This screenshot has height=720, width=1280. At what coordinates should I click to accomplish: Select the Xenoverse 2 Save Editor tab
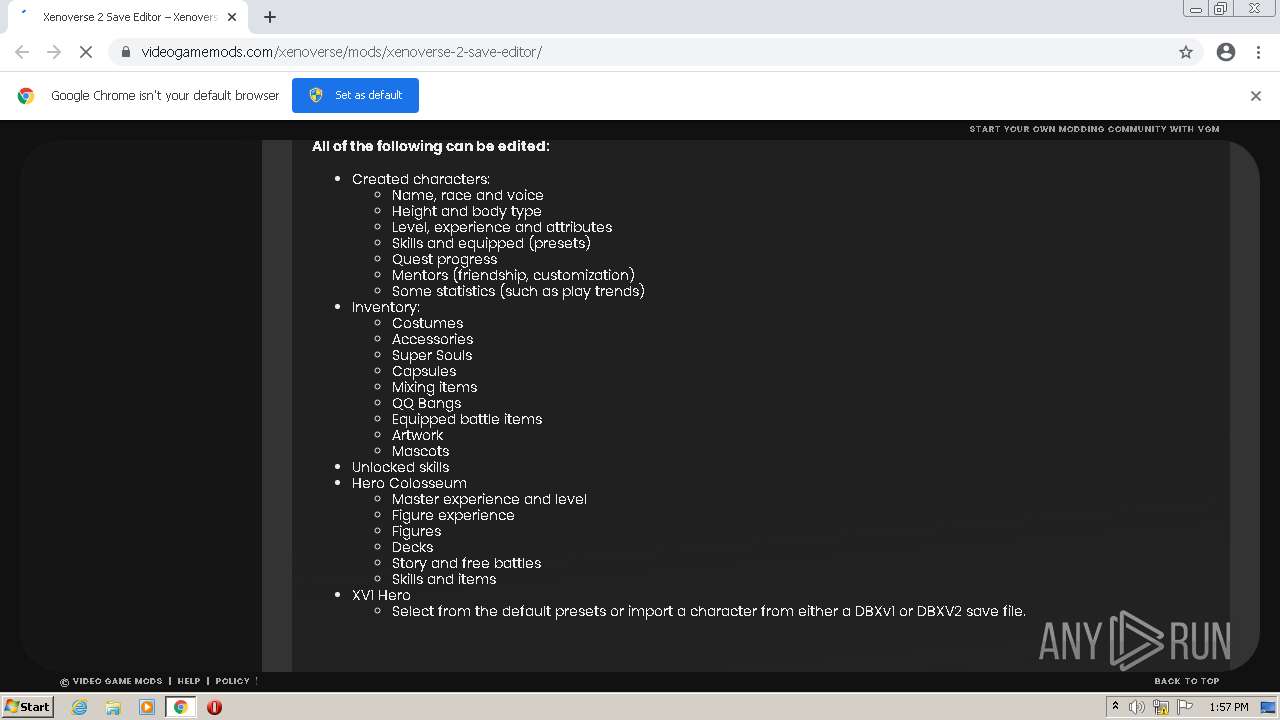point(128,17)
